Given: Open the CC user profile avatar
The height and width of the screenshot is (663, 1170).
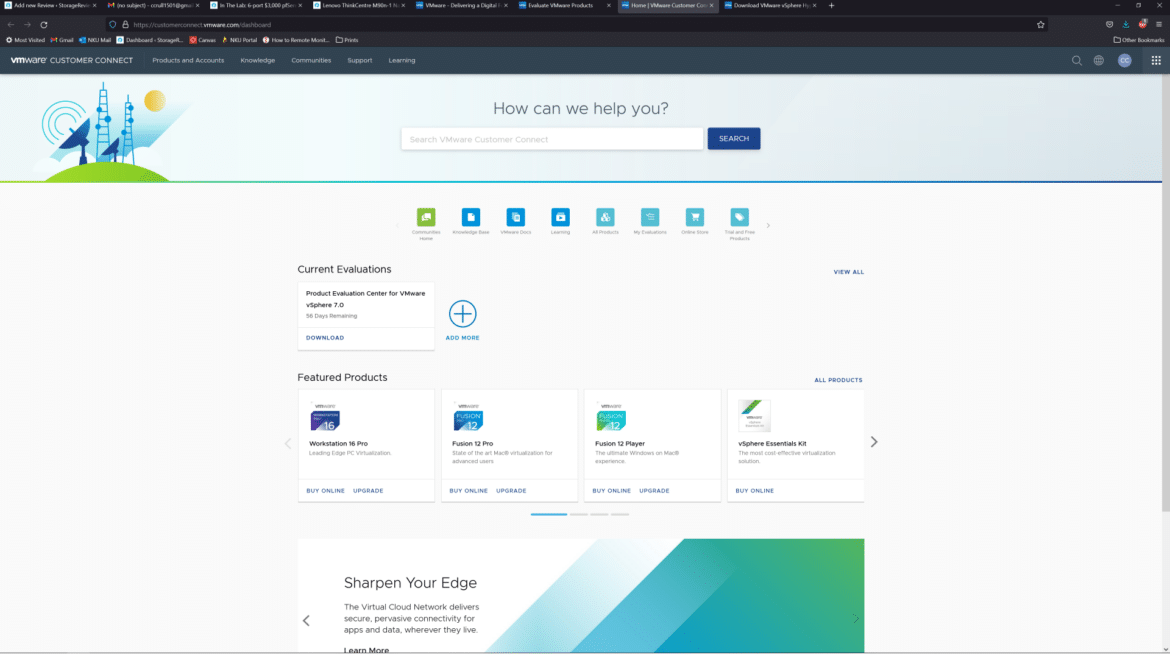Looking at the screenshot, I should click(x=1124, y=60).
